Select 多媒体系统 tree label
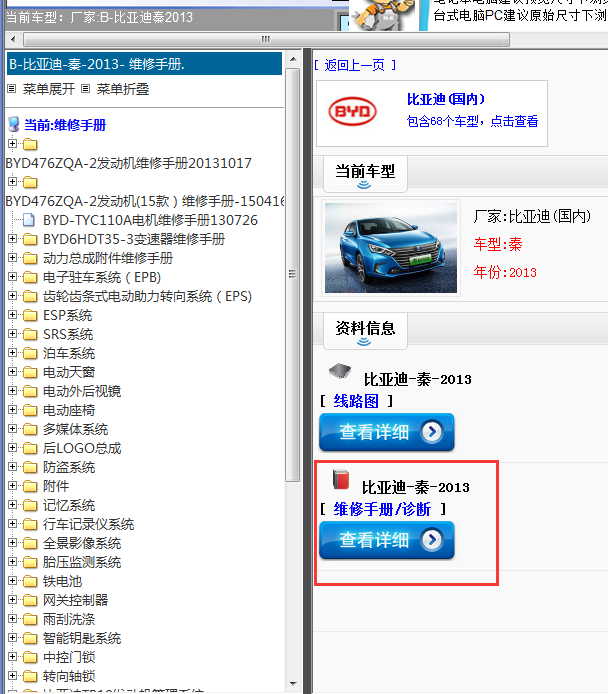Screen dimensions: 608x694 (x=75, y=430)
